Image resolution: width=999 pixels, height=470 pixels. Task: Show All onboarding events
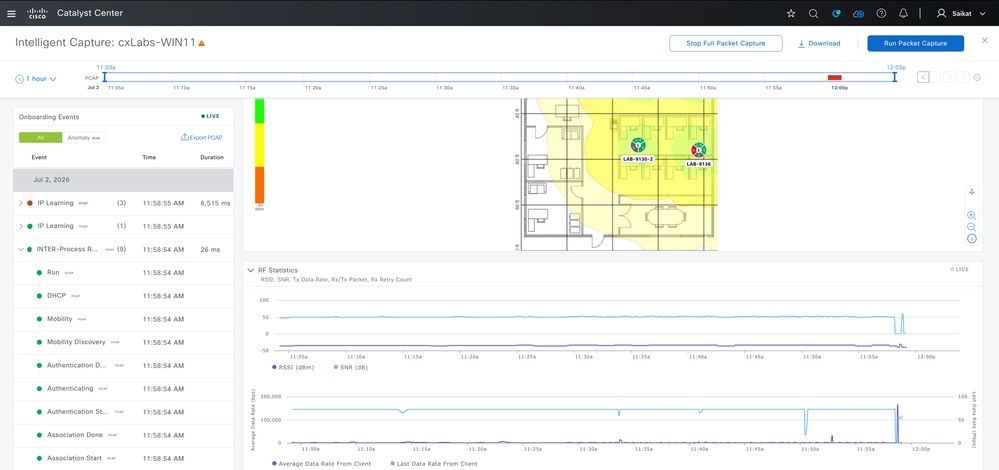point(41,138)
